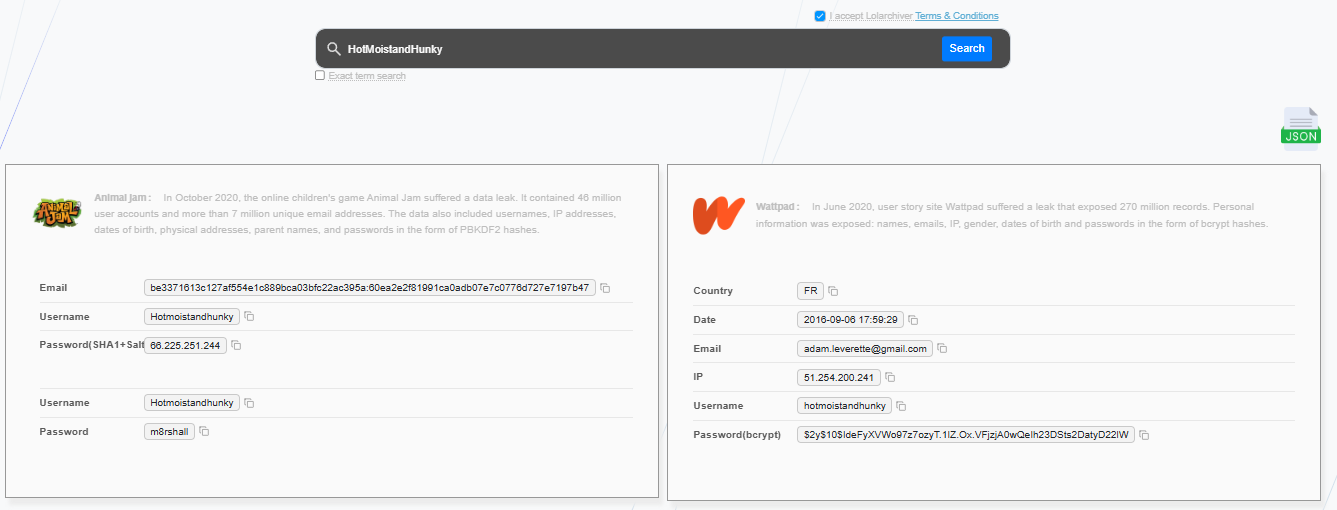This screenshot has width=1337, height=510.
Task: Click the Password(bcrypt) field label
Action: (735, 435)
